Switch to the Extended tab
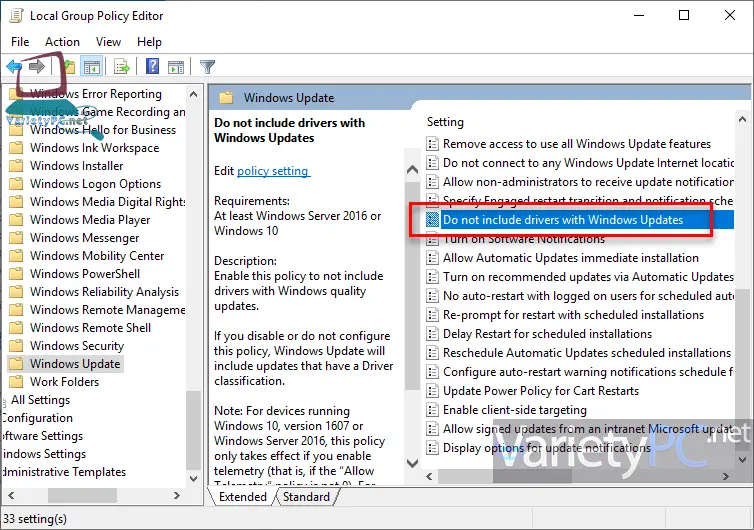 coord(242,497)
